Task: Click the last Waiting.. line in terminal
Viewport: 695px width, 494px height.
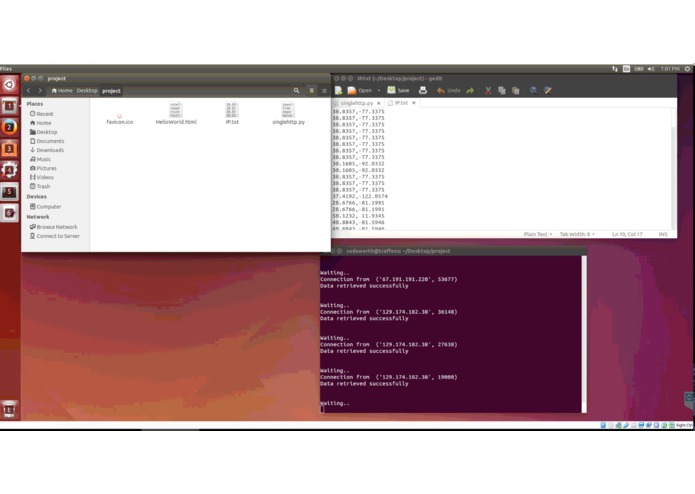Action: point(335,403)
